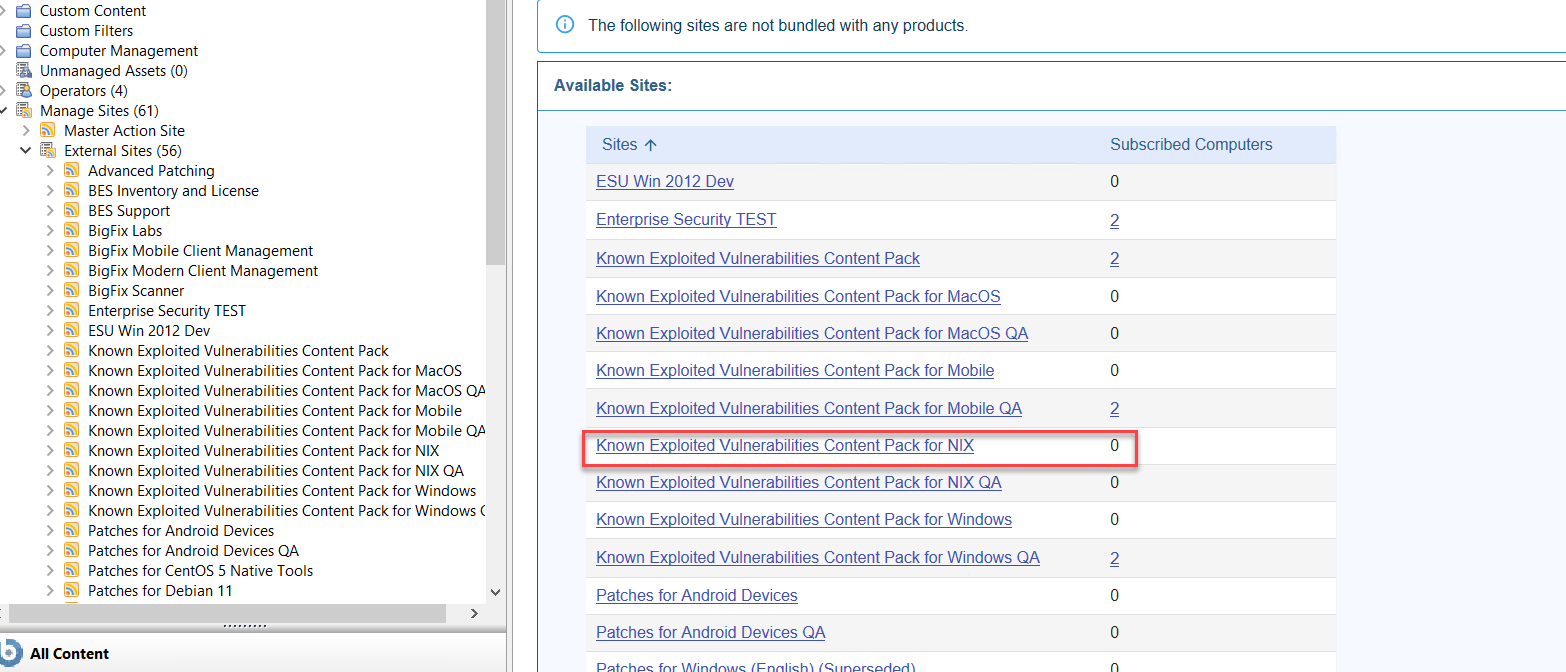
Task: Click the Operators icon in the sidebar
Action: tap(22, 90)
